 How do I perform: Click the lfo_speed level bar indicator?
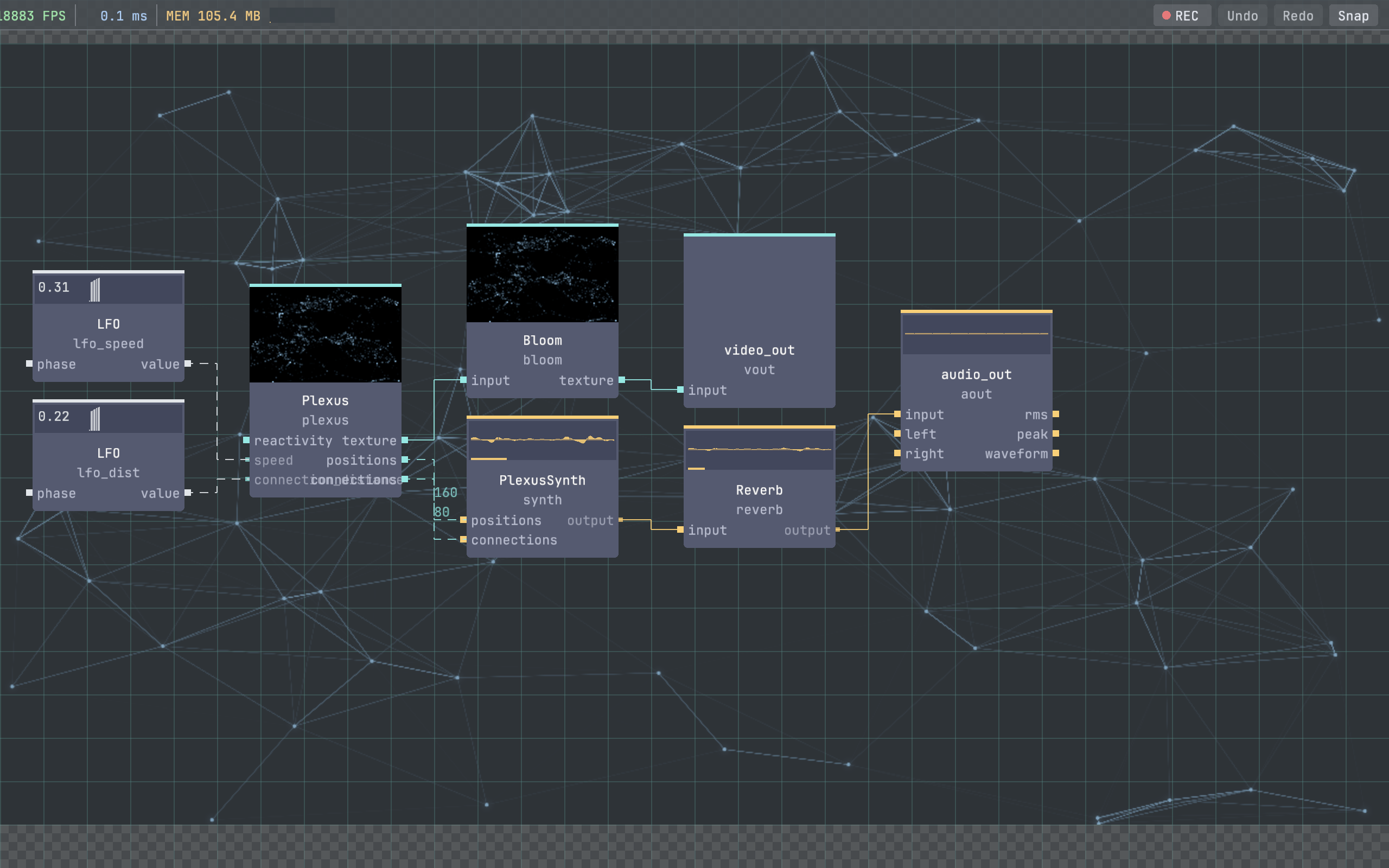[x=95, y=289]
